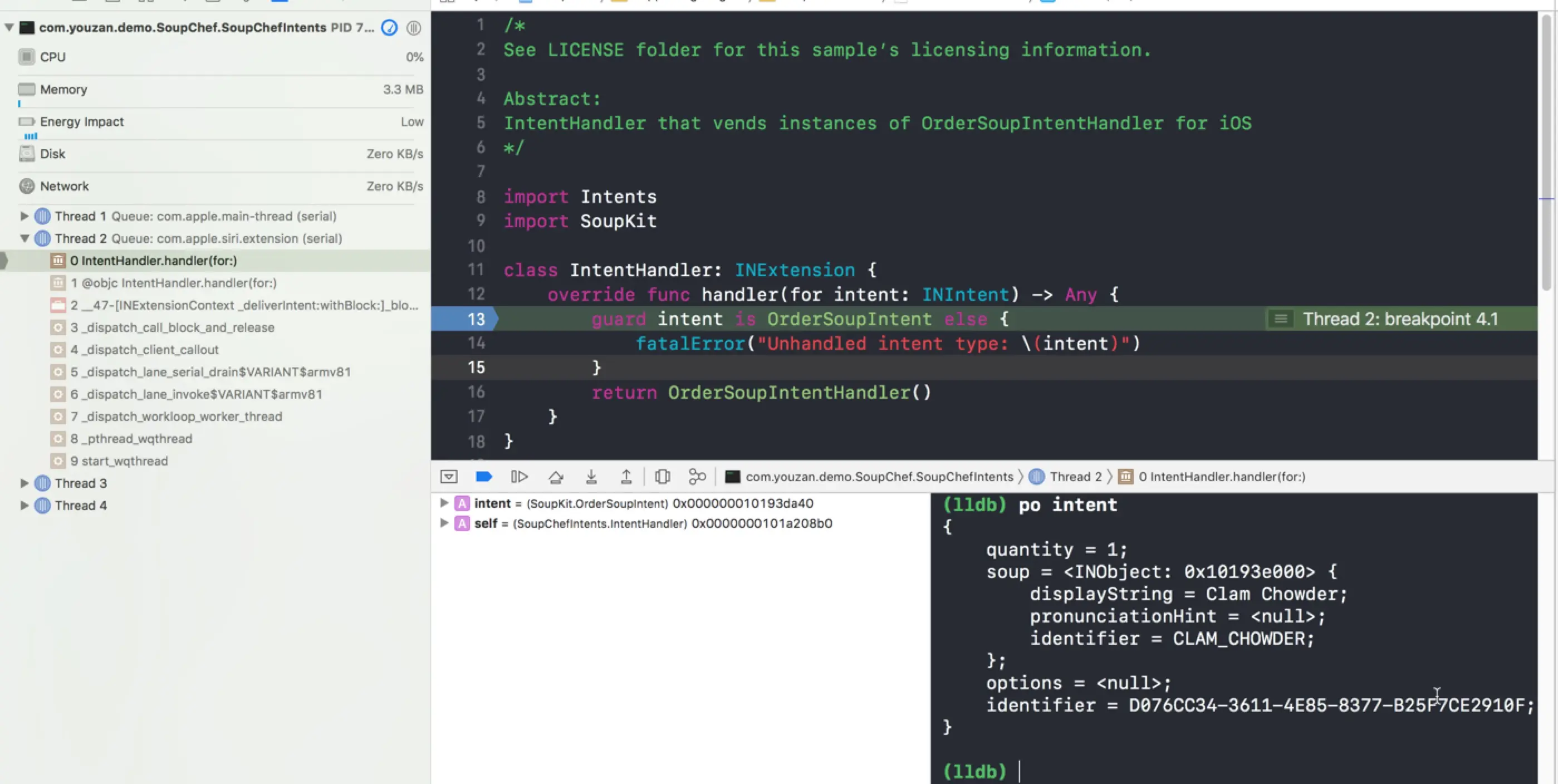Select the CPU gauge
This screenshot has height=784, width=1558.
(x=52, y=57)
